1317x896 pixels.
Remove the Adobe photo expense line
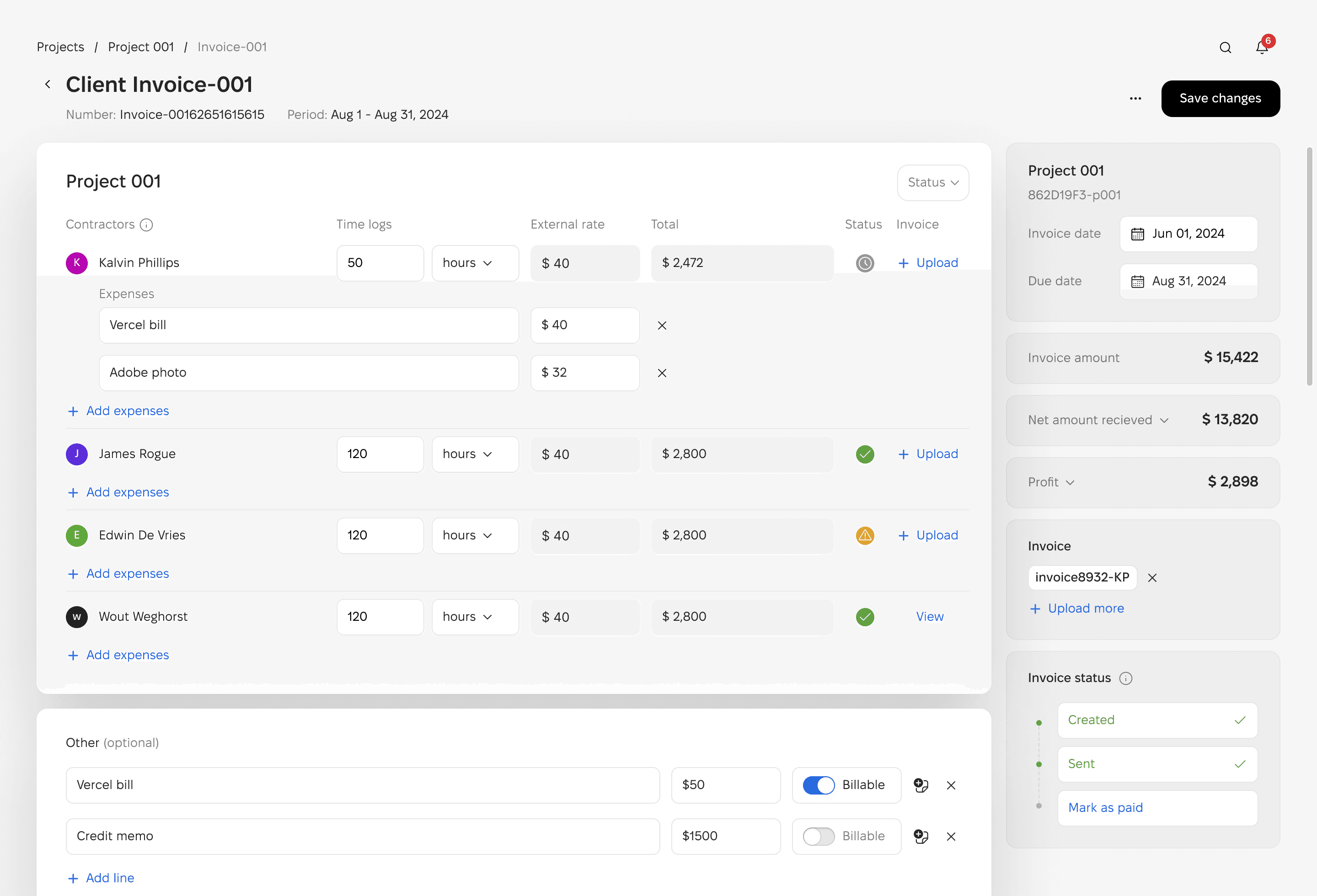662,373
